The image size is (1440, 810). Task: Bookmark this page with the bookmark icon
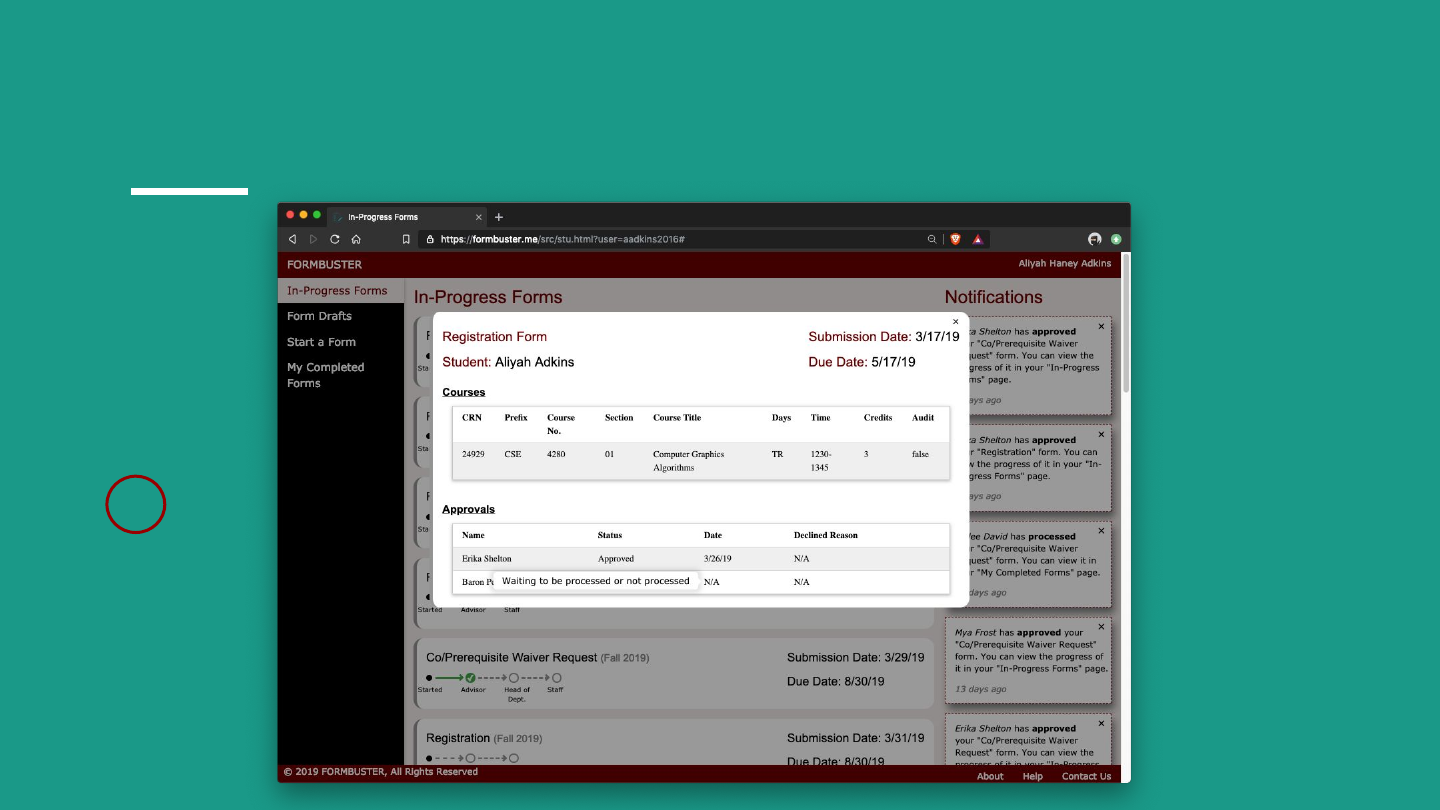406,239
